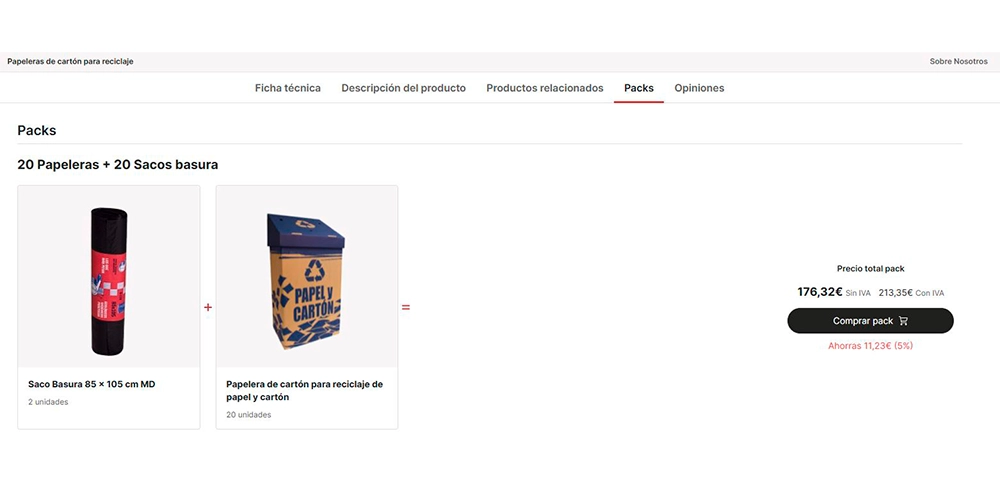Open Papelera de cartón para reciclaje product title
Image resolution: width=1000 pixels, height=500 pixels.
(x=305, y=391)
